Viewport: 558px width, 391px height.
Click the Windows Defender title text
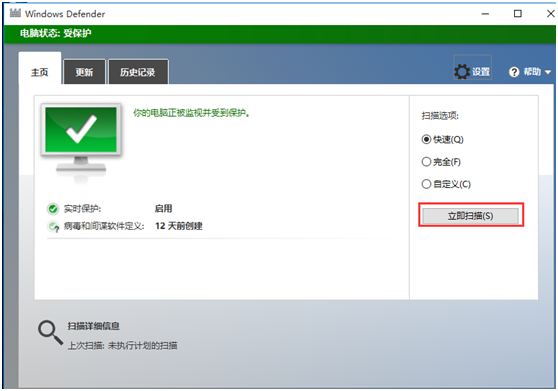(x=65, y=14)
